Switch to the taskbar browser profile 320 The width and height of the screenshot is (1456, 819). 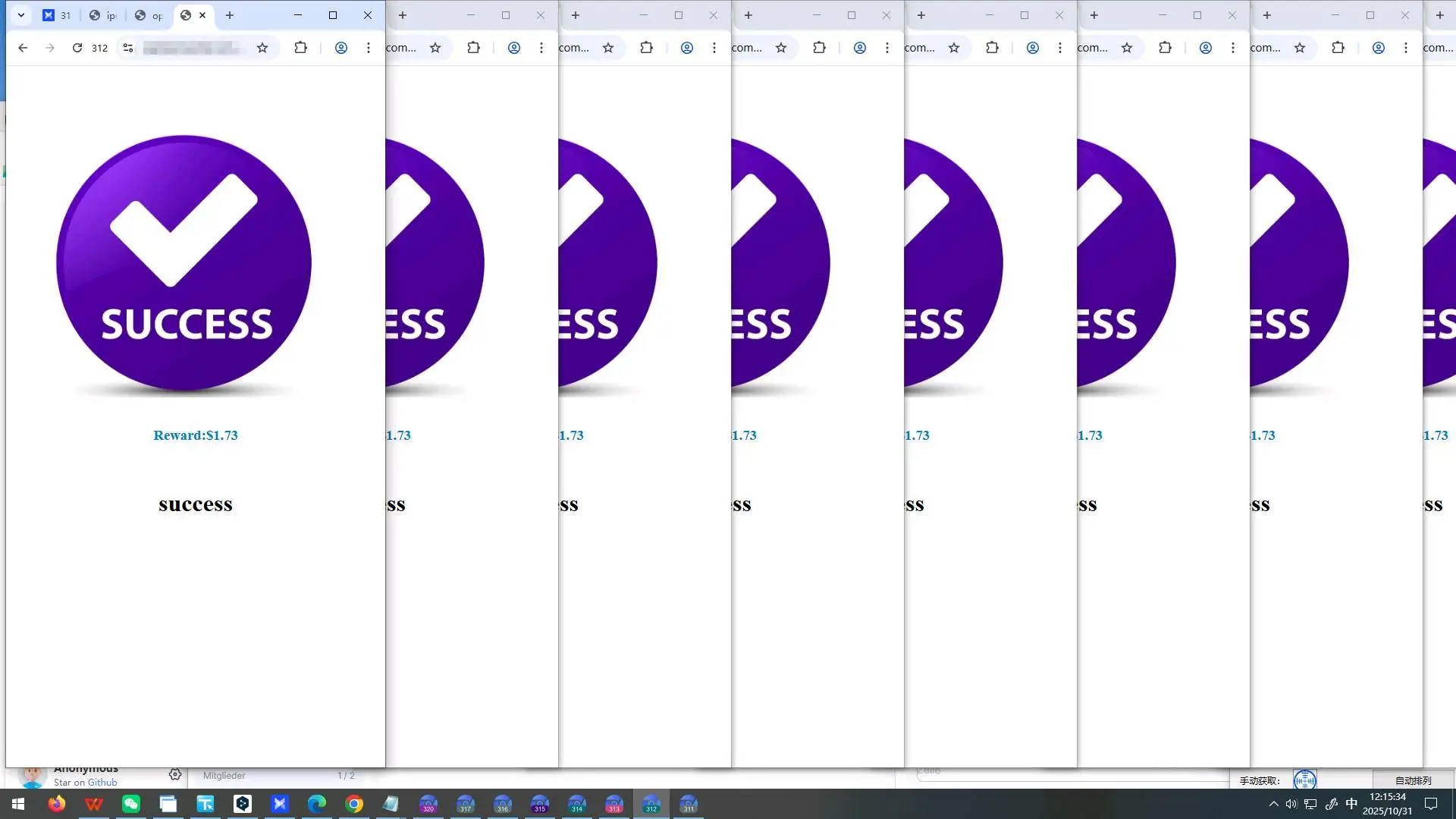pos(428,804)
